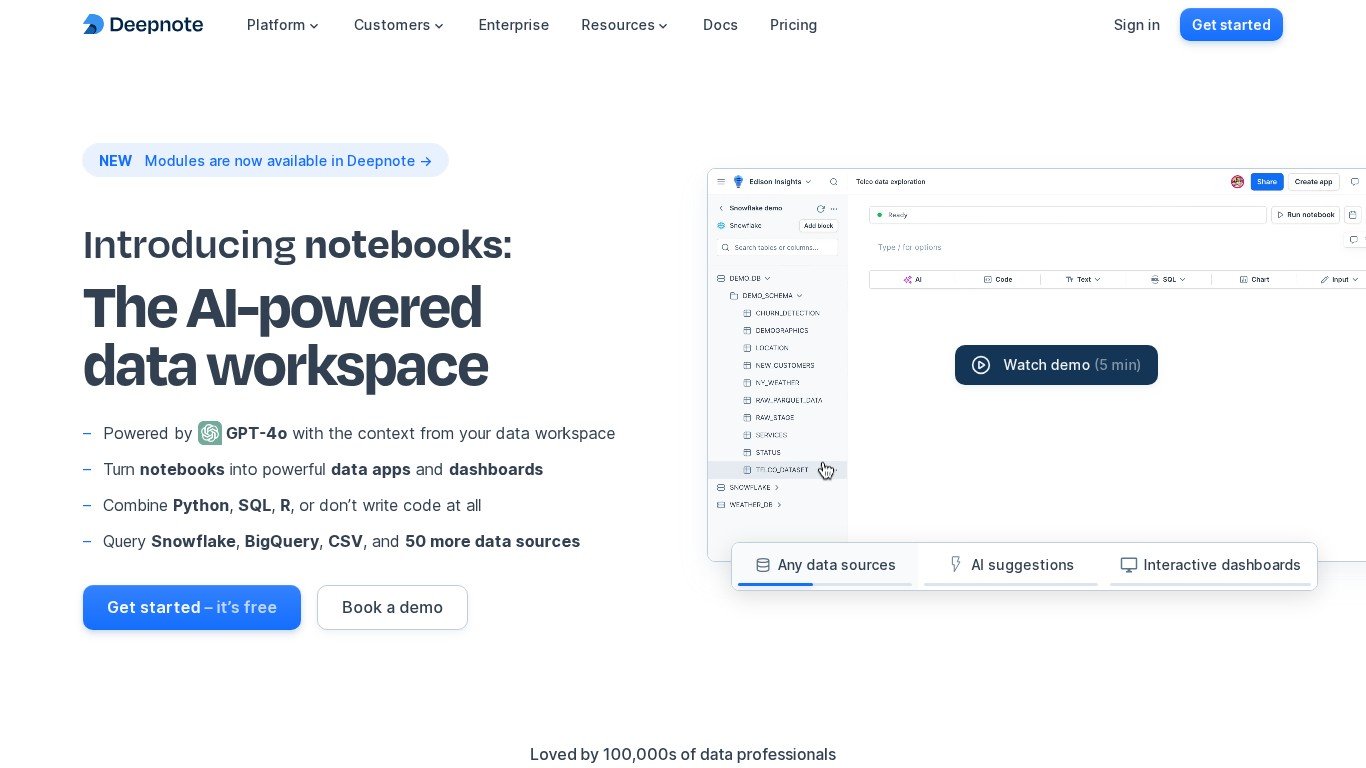Select the Interactive dashboards tab

(x=1210, y=565)
